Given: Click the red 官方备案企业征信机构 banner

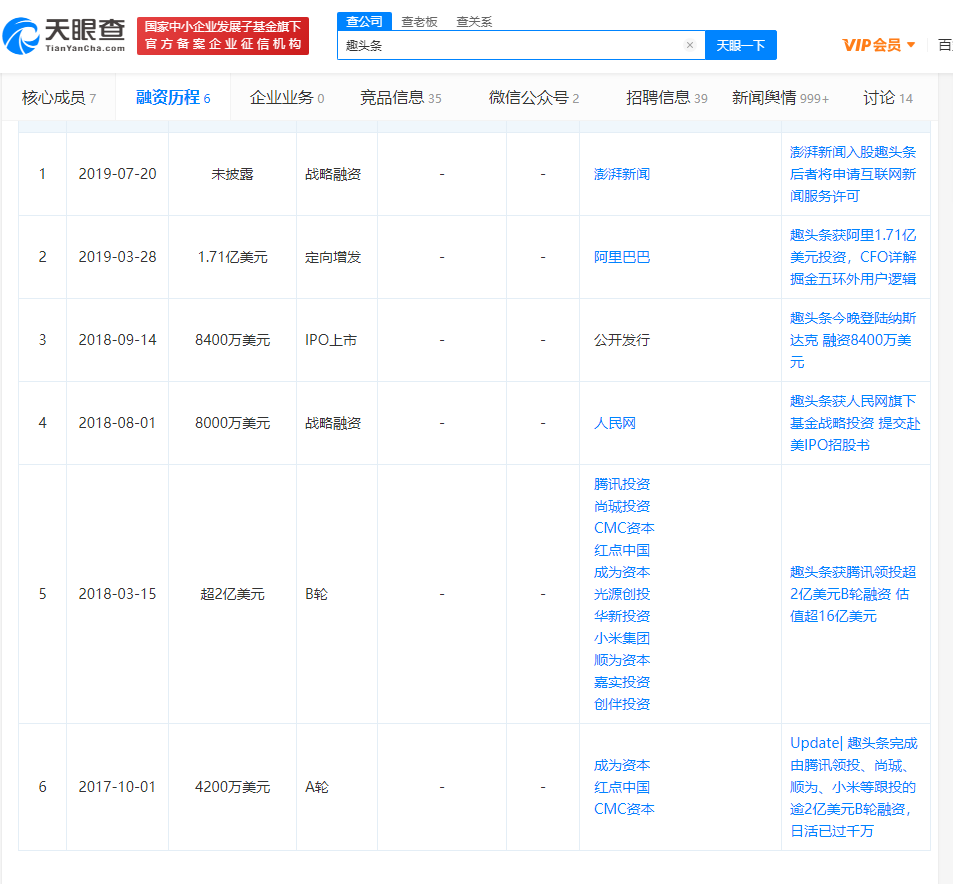Looking at the screenshot, I should pyautogui.click(x=223, y=36).
